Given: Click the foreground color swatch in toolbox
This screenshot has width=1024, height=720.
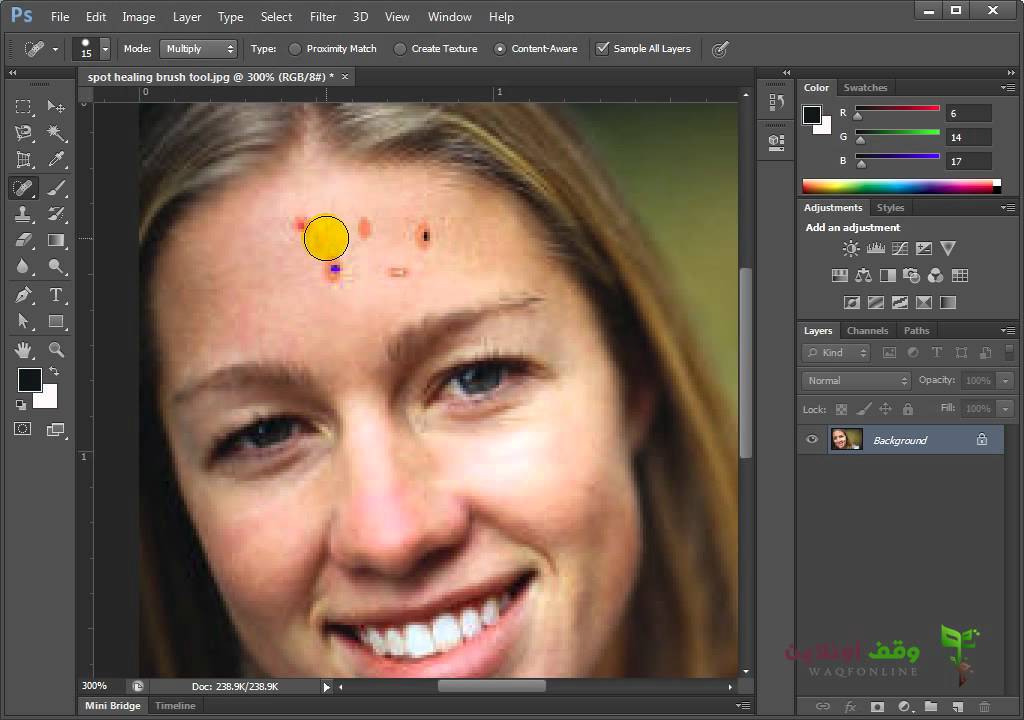Looking at the screenshot, I should (29, 380).
